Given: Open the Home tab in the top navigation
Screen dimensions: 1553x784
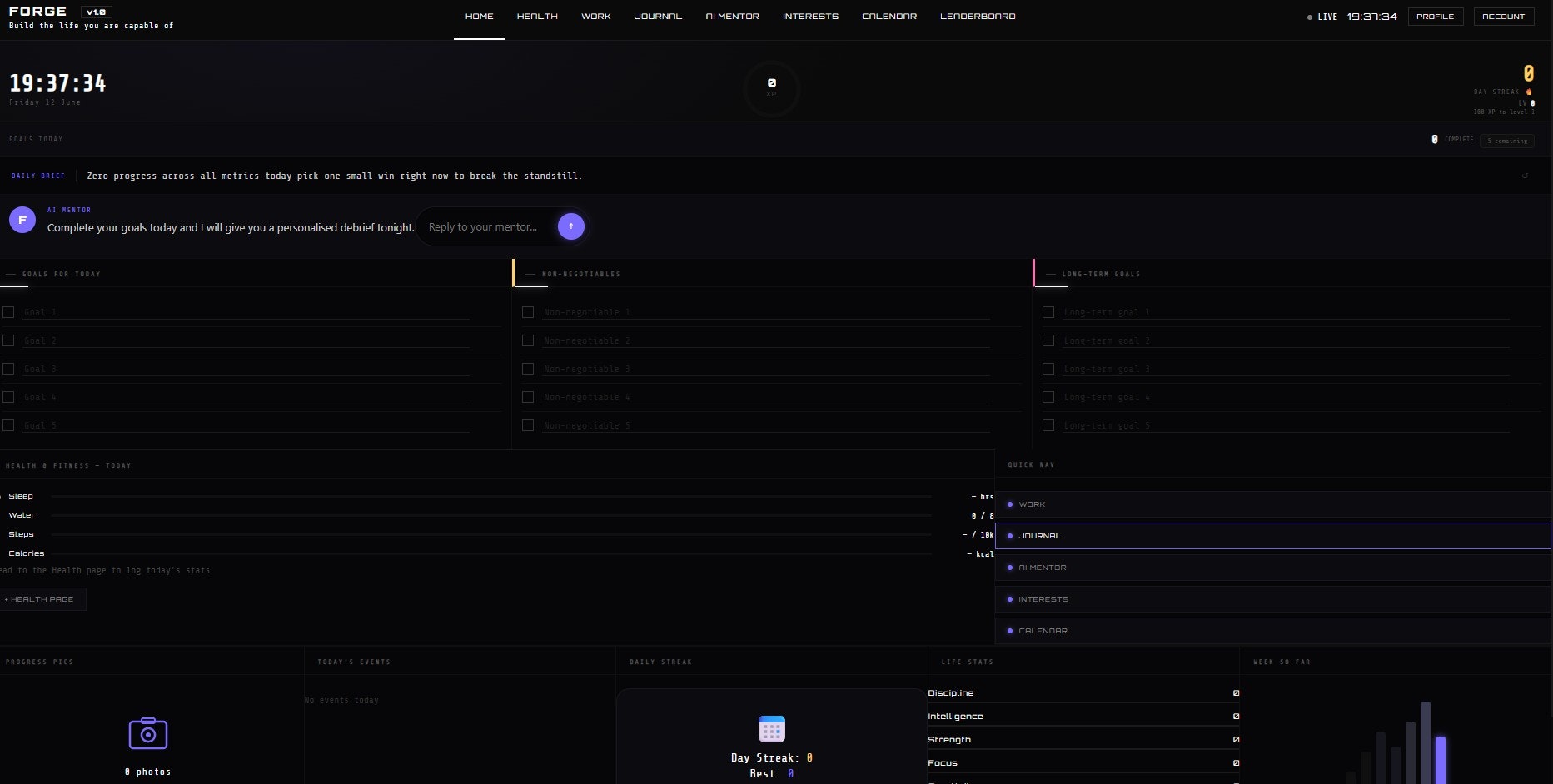Looking at the screenshot, I should tap(479, 17).
